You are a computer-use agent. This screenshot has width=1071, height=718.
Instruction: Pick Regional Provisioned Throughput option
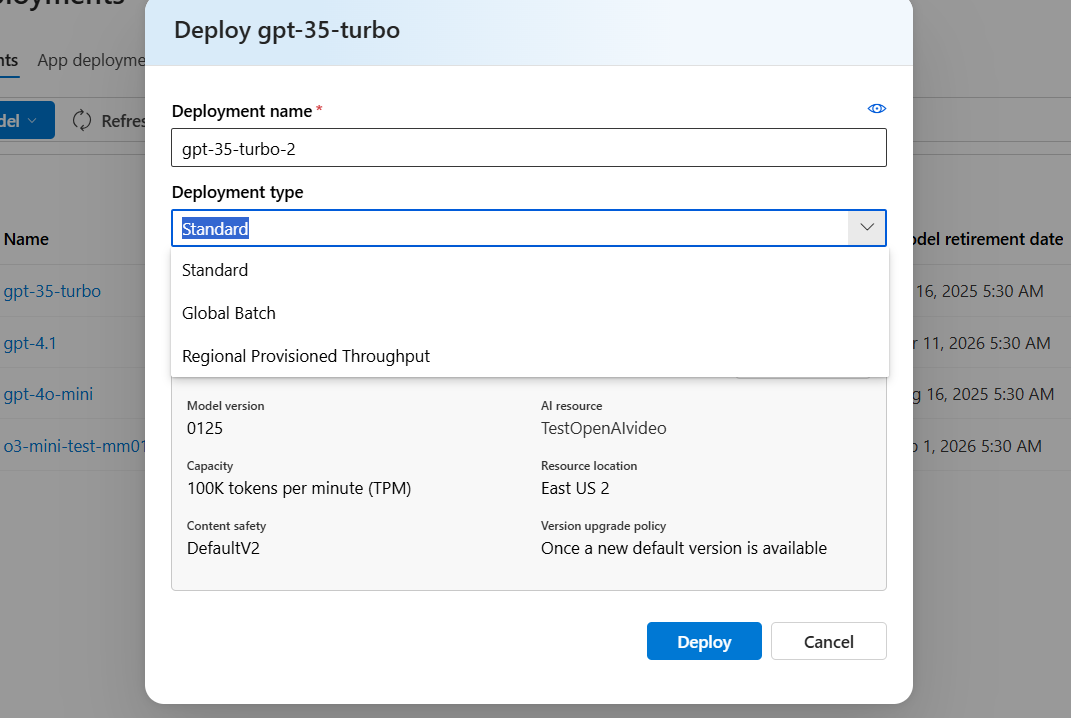coord(529,356)
